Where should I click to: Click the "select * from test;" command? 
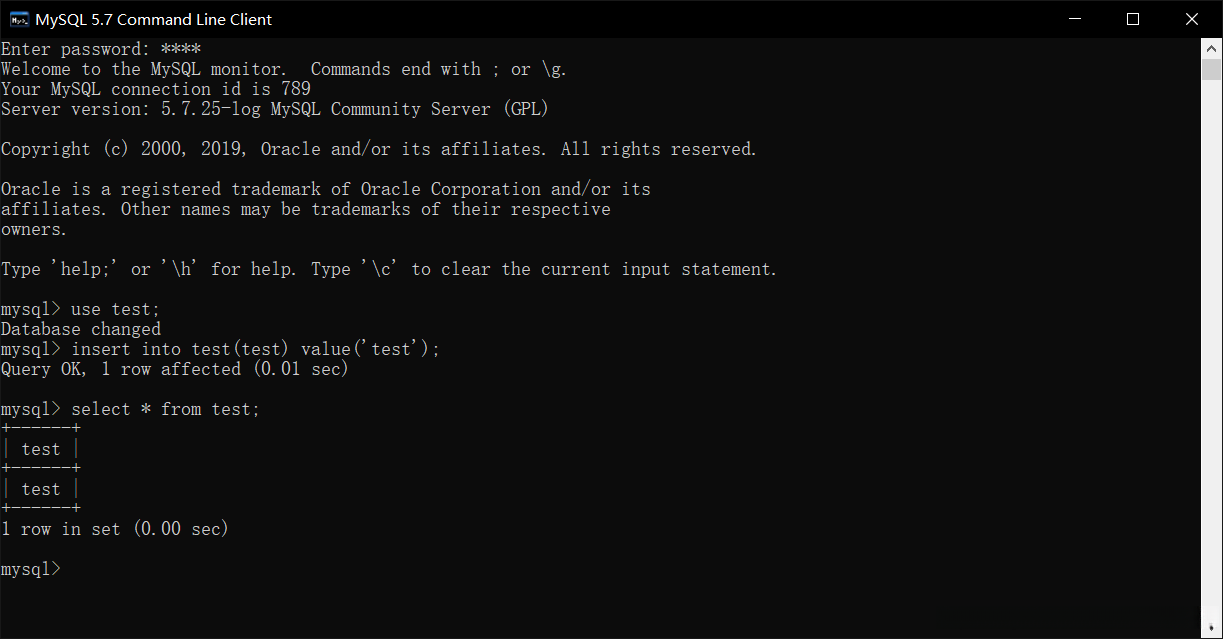(165, 409)
